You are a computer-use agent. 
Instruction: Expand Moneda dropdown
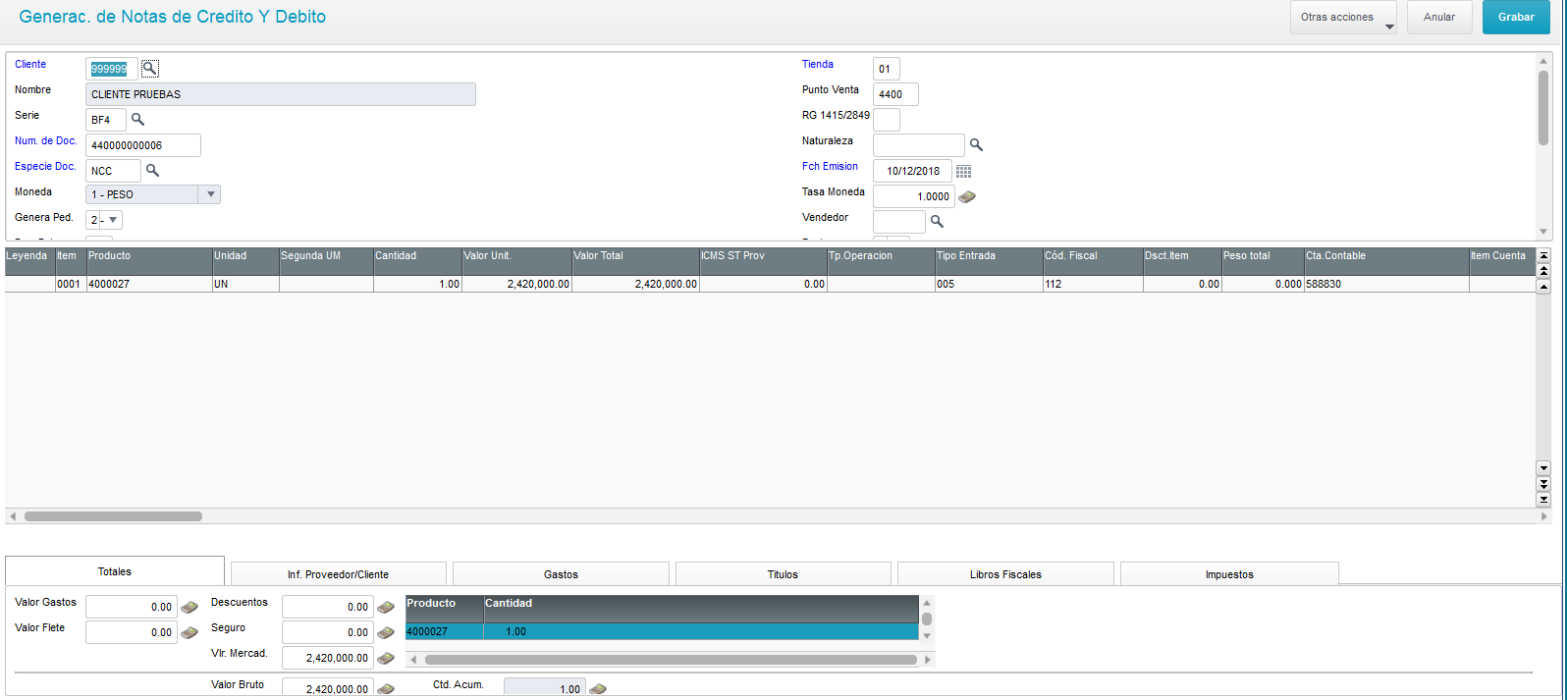point(210,194)
